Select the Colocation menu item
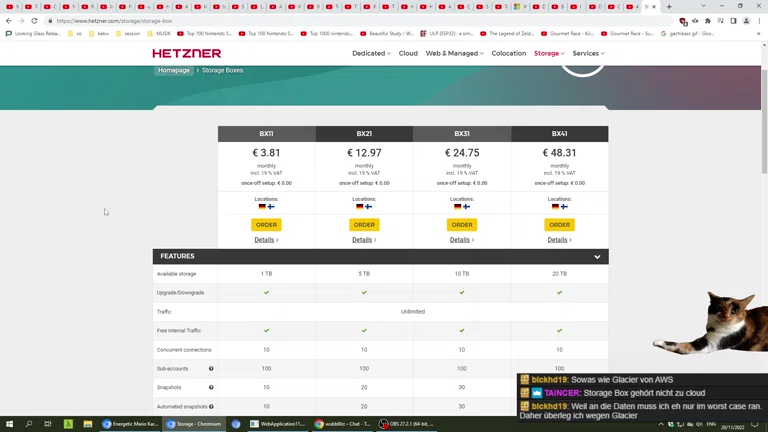 tap(508, 53)
